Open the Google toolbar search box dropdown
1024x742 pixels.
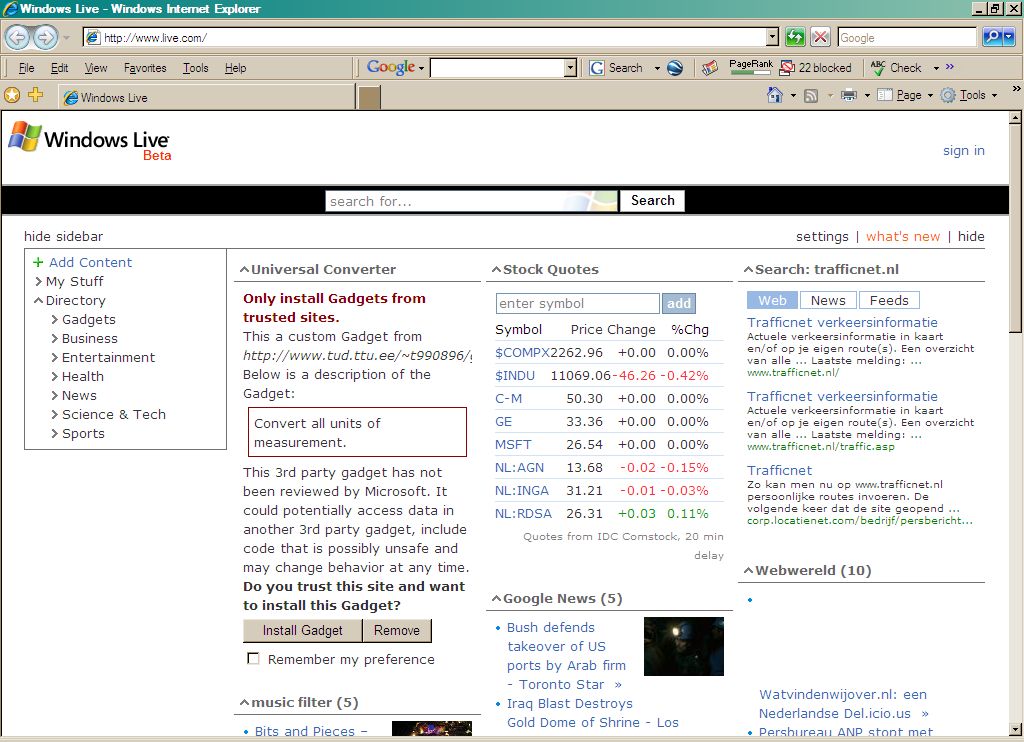pos(570,68)
